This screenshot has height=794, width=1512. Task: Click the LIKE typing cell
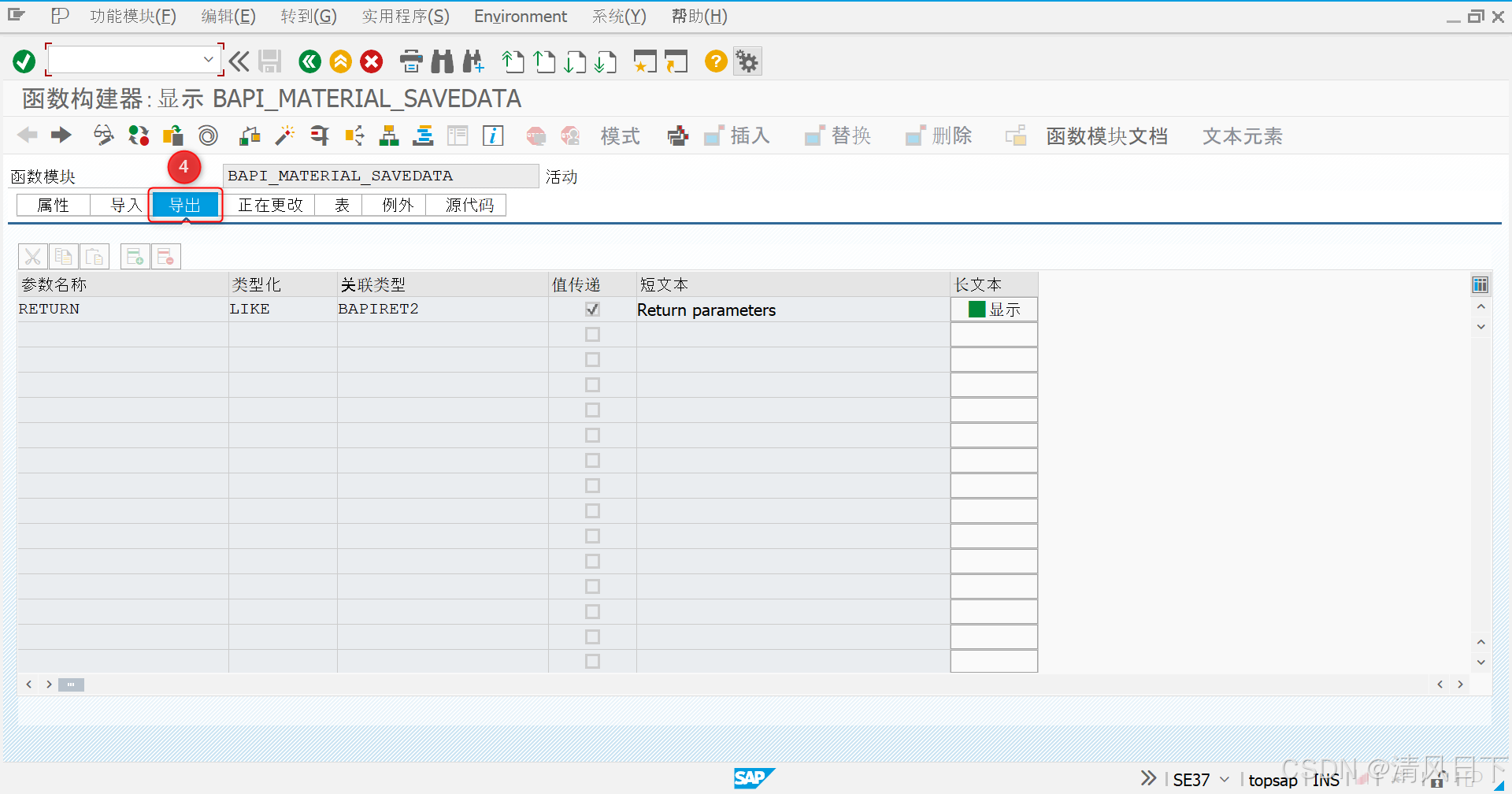point(283,310)
